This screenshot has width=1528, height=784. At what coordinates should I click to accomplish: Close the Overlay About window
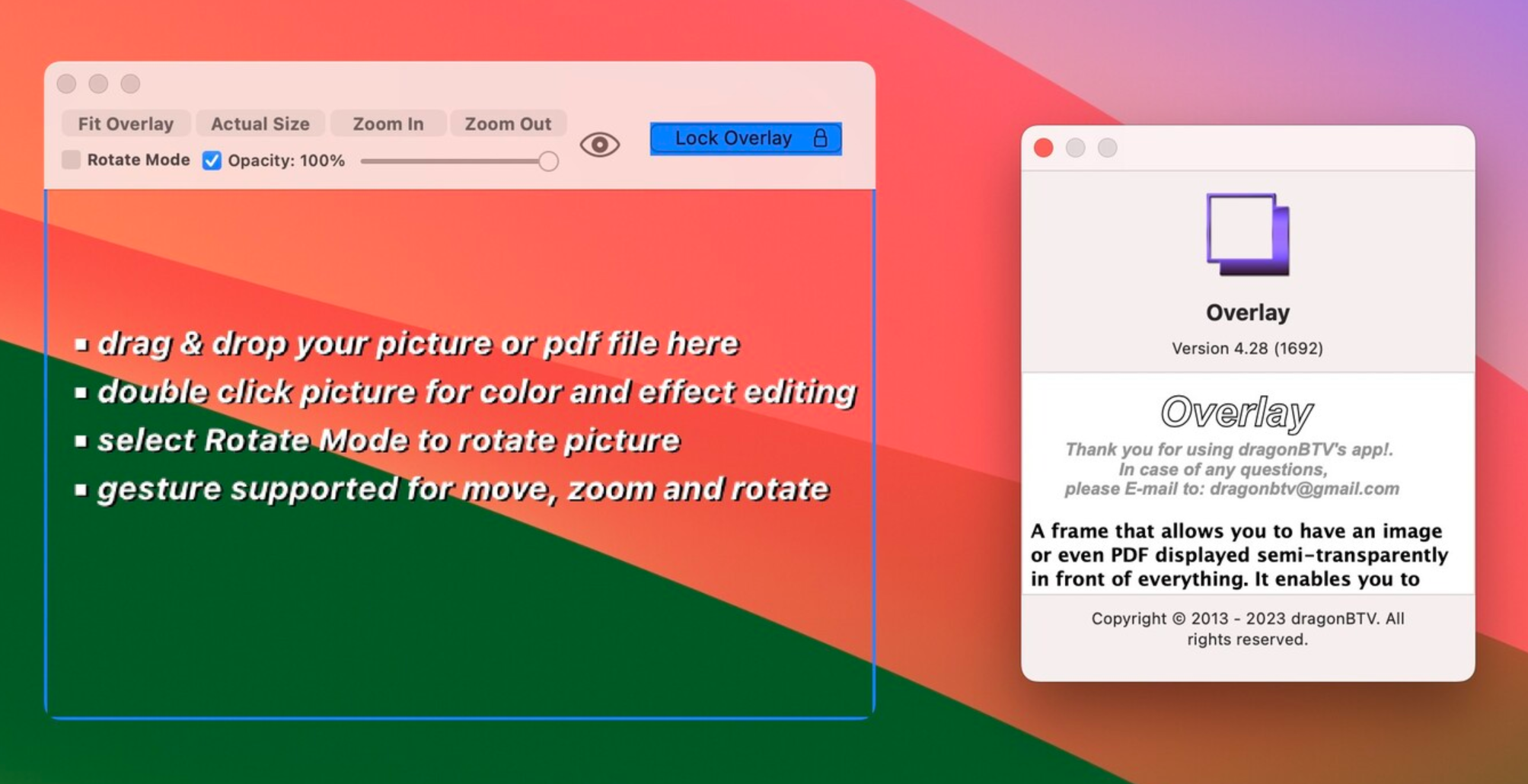coord(1044,148)
